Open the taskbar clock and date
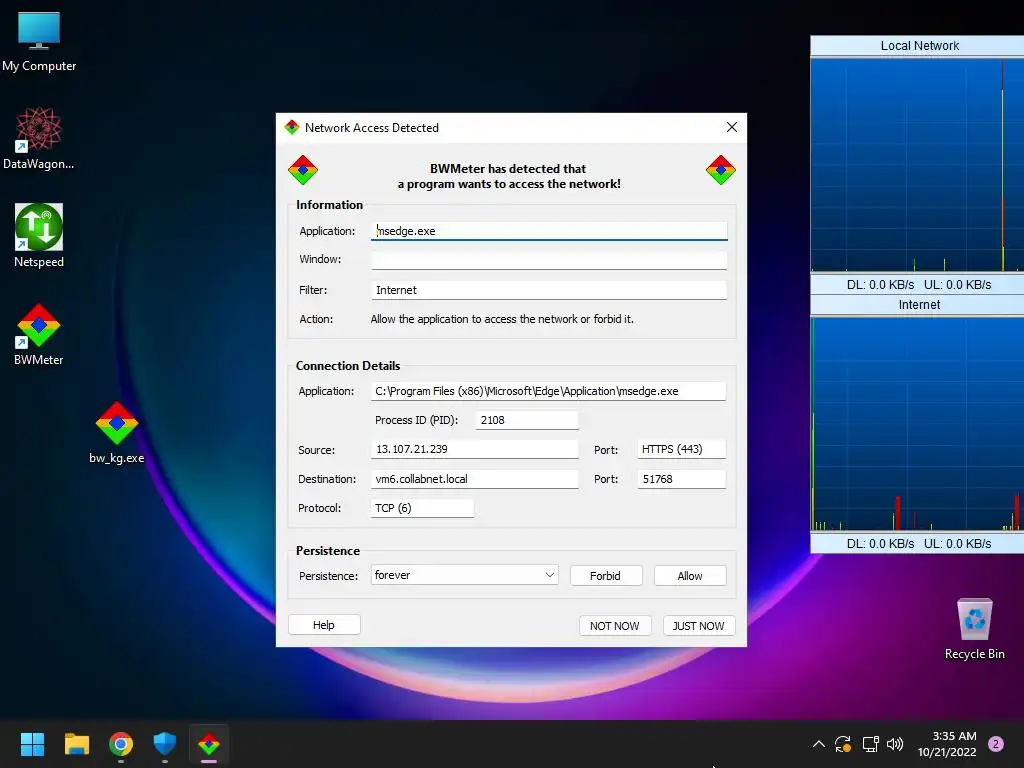1024x768 pixels. tap(948, 744)
